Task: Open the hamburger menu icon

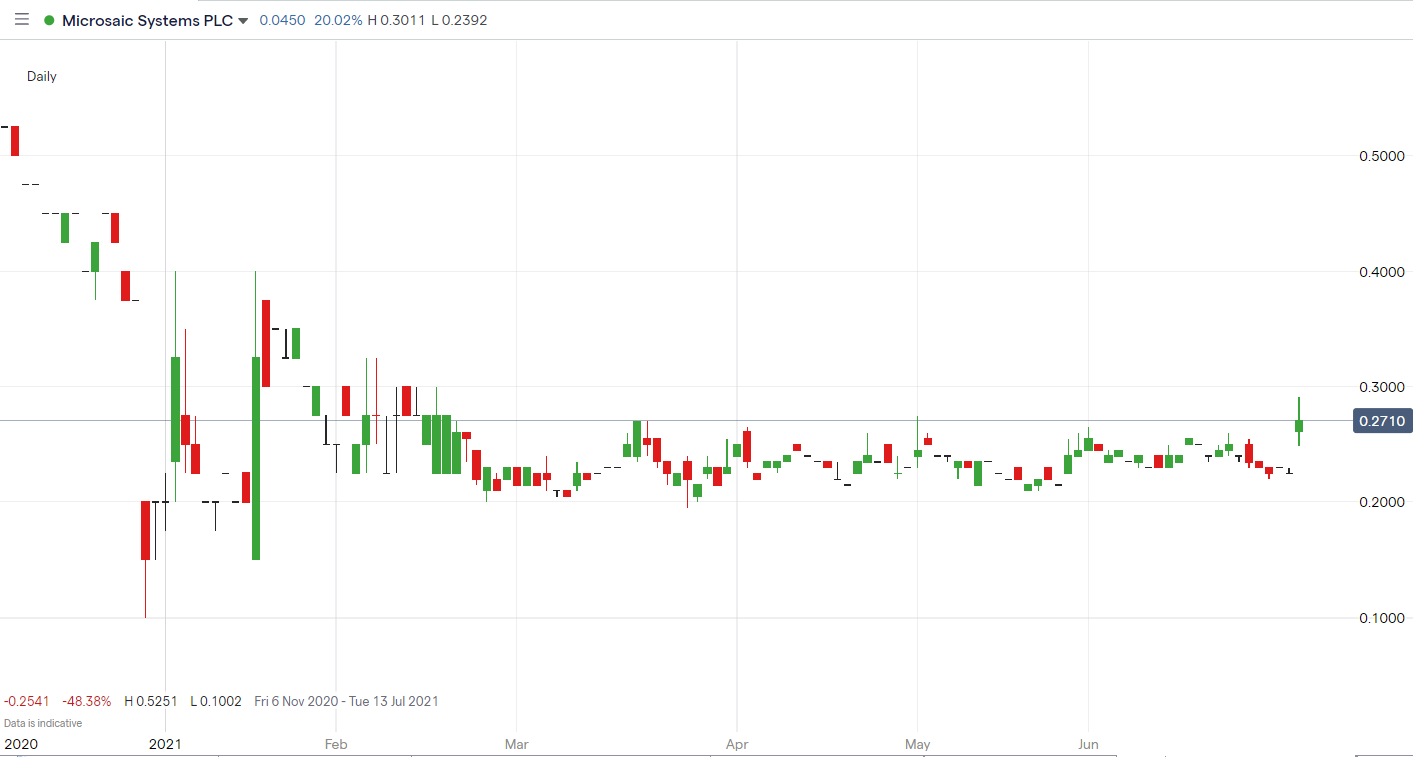Action: 22,20
